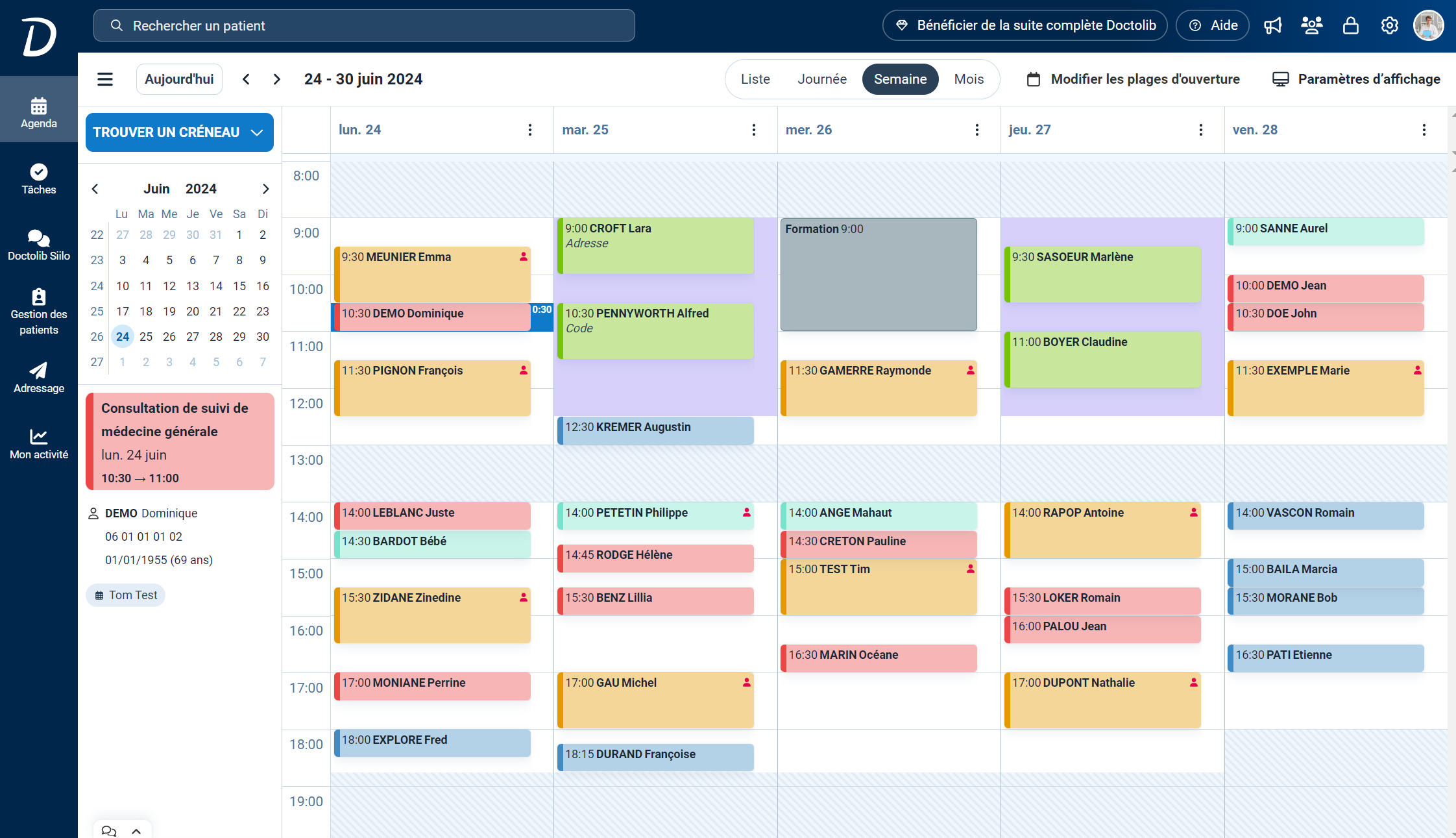This screenshot has width=1456, height=838.
Task: Open the Tom Test link
Action: 125,595
